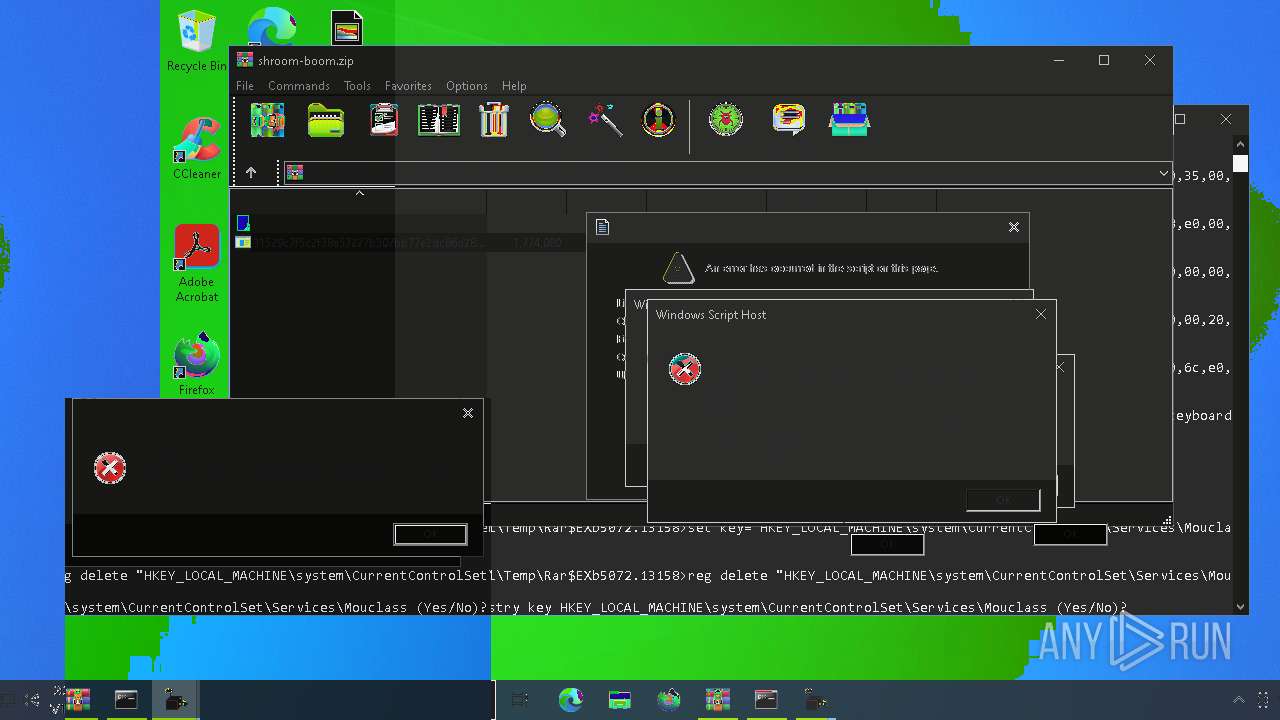1280x720 pixels.
Task: Open the Options menu
Action: (467, 86)
